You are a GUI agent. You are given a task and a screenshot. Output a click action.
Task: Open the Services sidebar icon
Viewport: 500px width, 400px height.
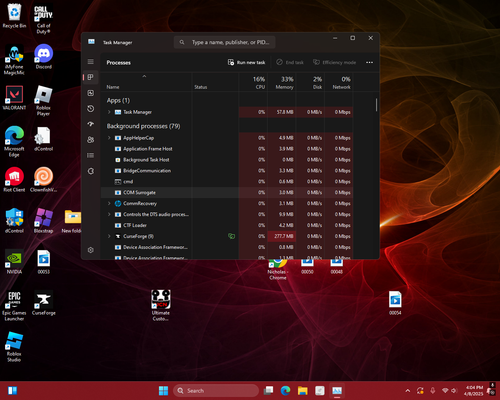point(90,171)
